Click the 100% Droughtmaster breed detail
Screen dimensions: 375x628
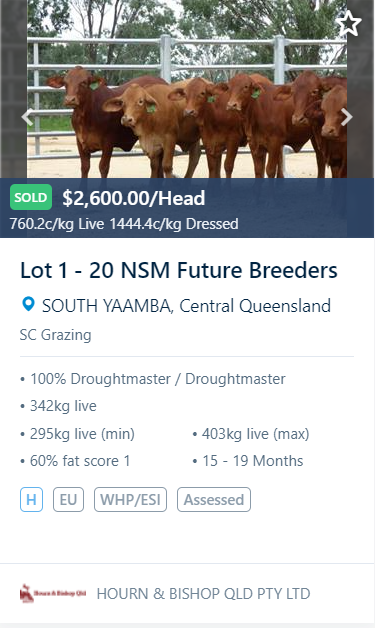153,379
